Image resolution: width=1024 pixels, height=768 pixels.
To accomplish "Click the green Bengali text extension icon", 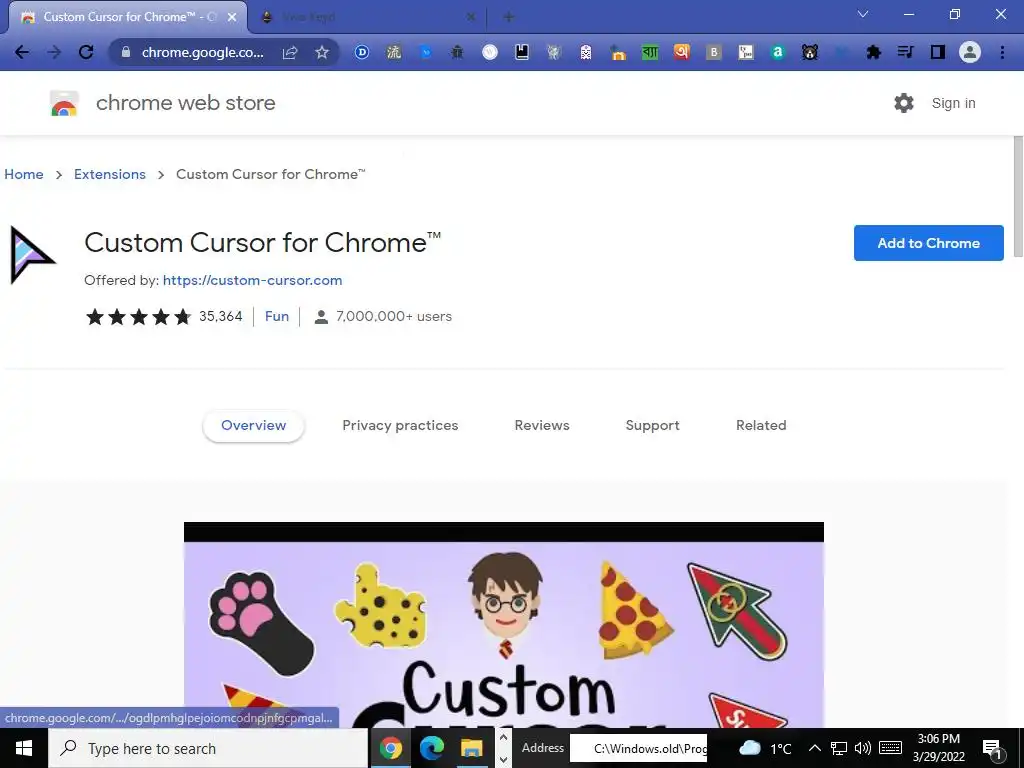I will point(650,52).
